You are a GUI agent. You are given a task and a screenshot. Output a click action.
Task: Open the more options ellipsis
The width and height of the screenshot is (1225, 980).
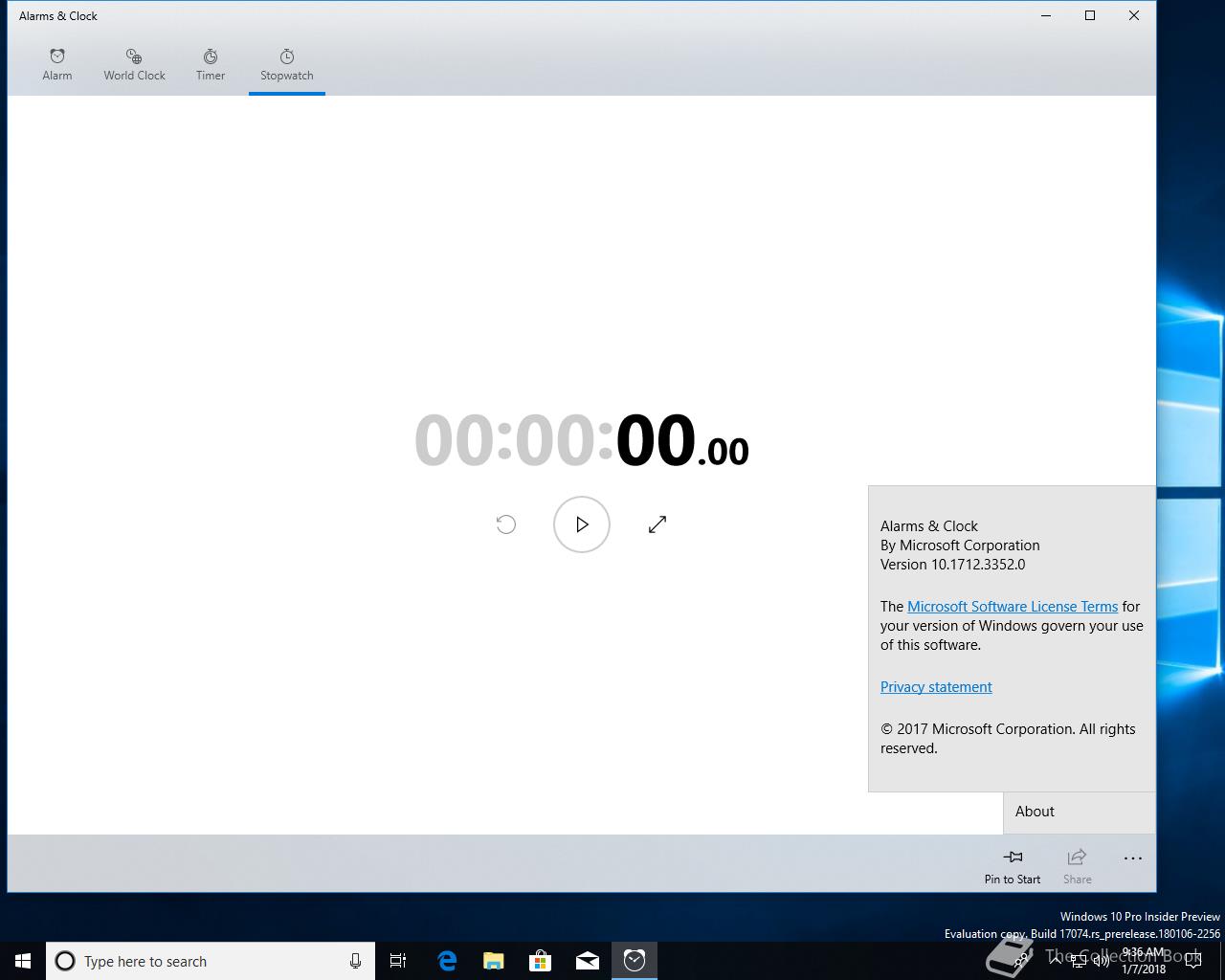[1133, 859]
